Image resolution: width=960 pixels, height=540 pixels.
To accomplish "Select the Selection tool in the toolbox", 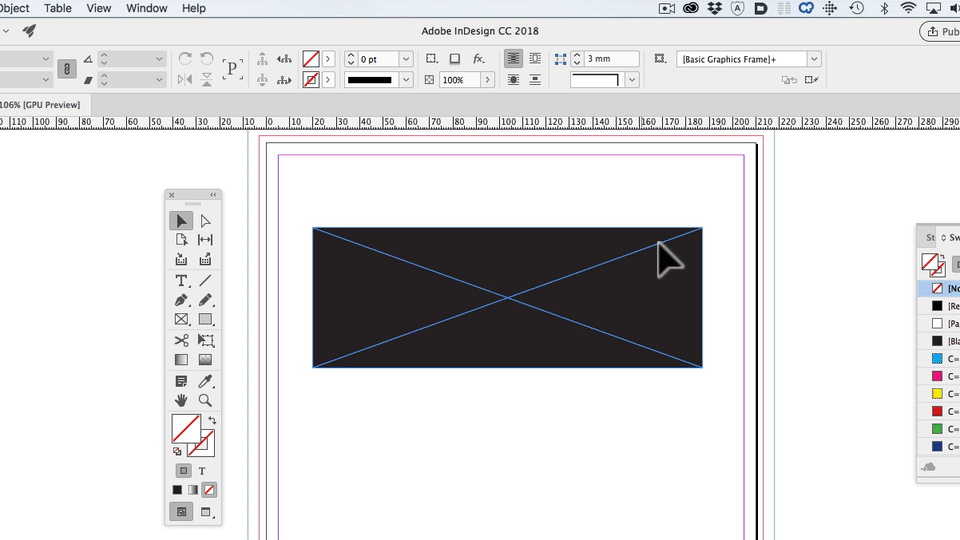I will [181, 220].
